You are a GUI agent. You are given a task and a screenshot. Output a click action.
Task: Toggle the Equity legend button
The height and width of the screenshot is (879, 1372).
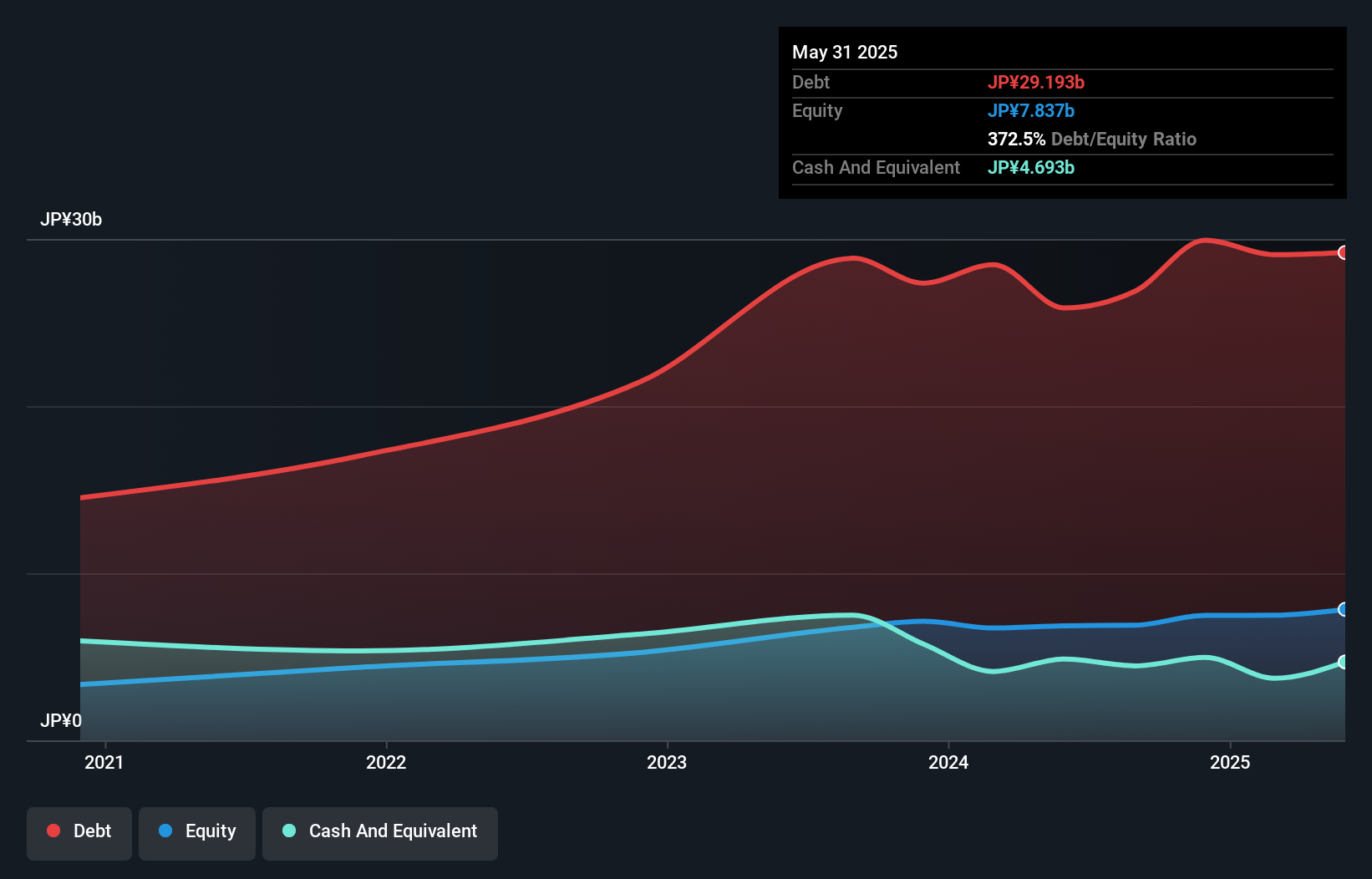pyautogui.click(x=196, y=833)
